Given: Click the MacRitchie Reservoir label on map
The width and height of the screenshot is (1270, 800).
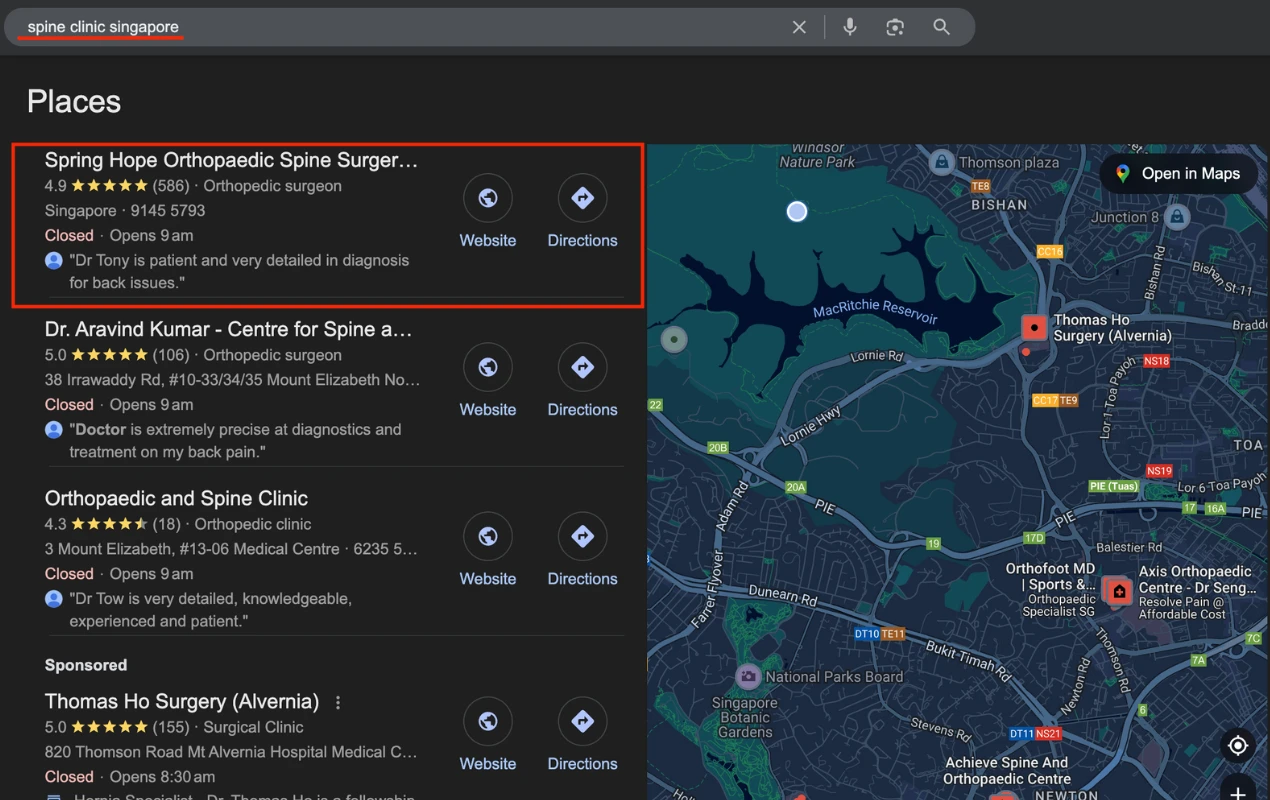Looking at the screenshot, I should click(875, 310).
